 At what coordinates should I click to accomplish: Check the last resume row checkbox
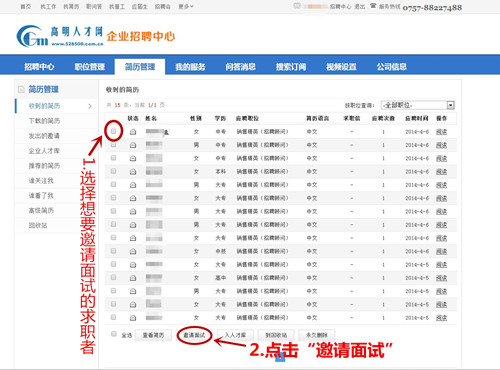pyautogui.click(x=114, y=317)
